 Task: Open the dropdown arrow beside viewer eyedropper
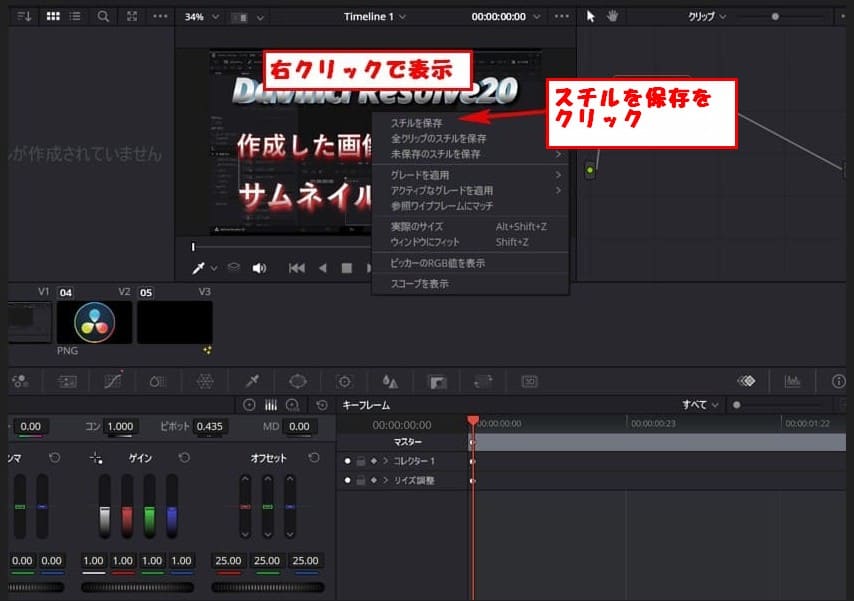[x=214, y=268]
